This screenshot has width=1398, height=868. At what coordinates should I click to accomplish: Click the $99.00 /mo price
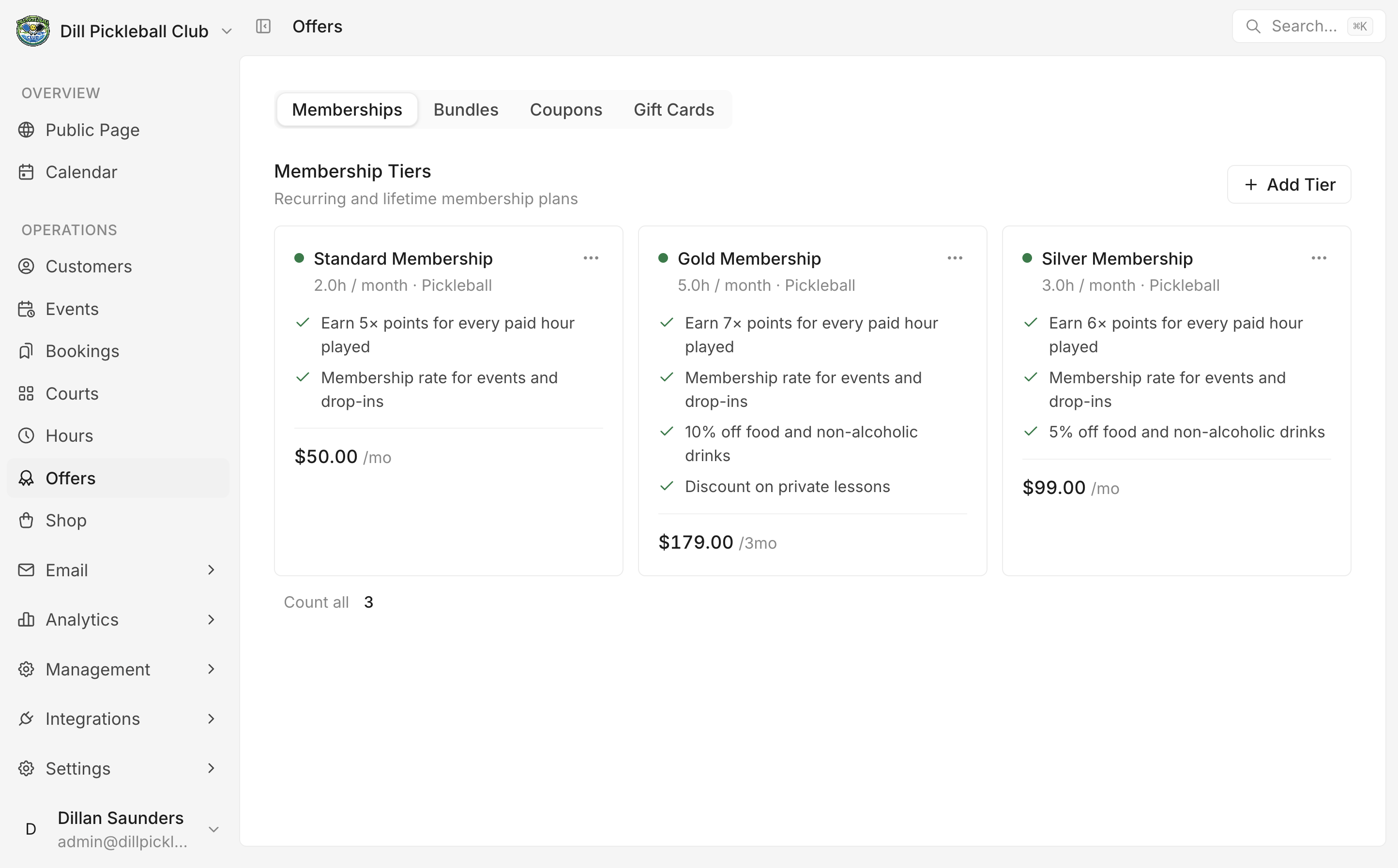[1071, 488]
